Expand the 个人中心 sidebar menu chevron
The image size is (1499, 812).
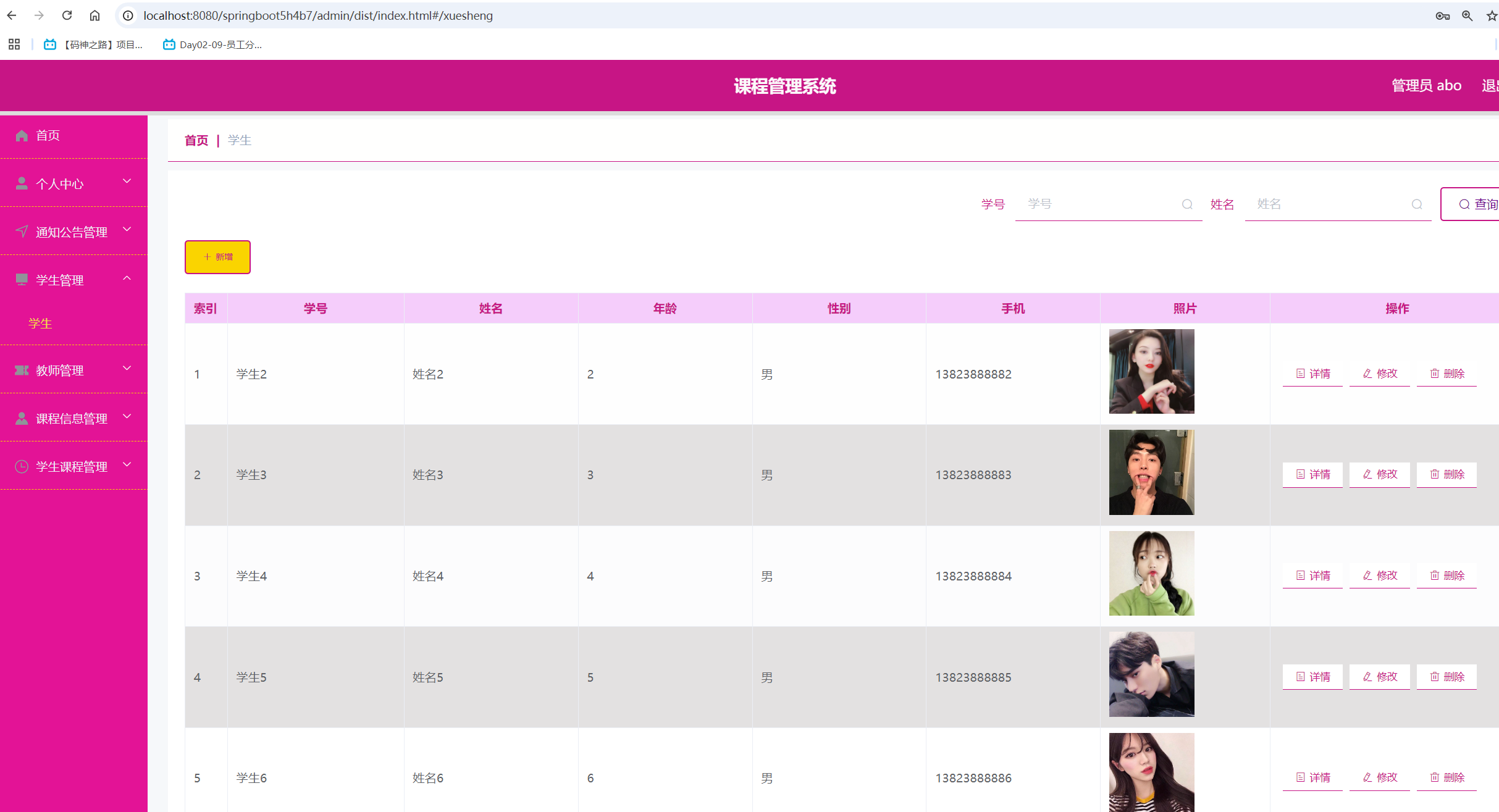pyautogui.click(x=127, y=182)
